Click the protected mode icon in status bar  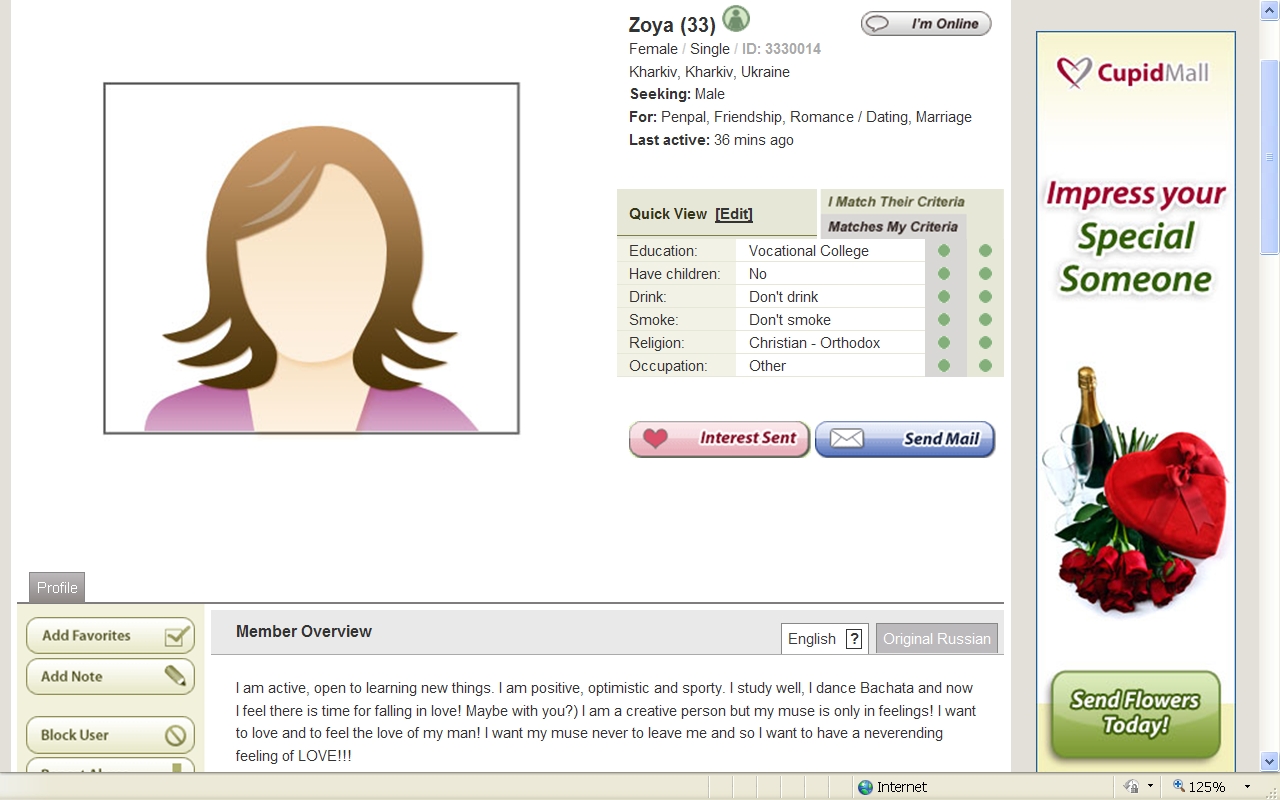(1131, 787)
